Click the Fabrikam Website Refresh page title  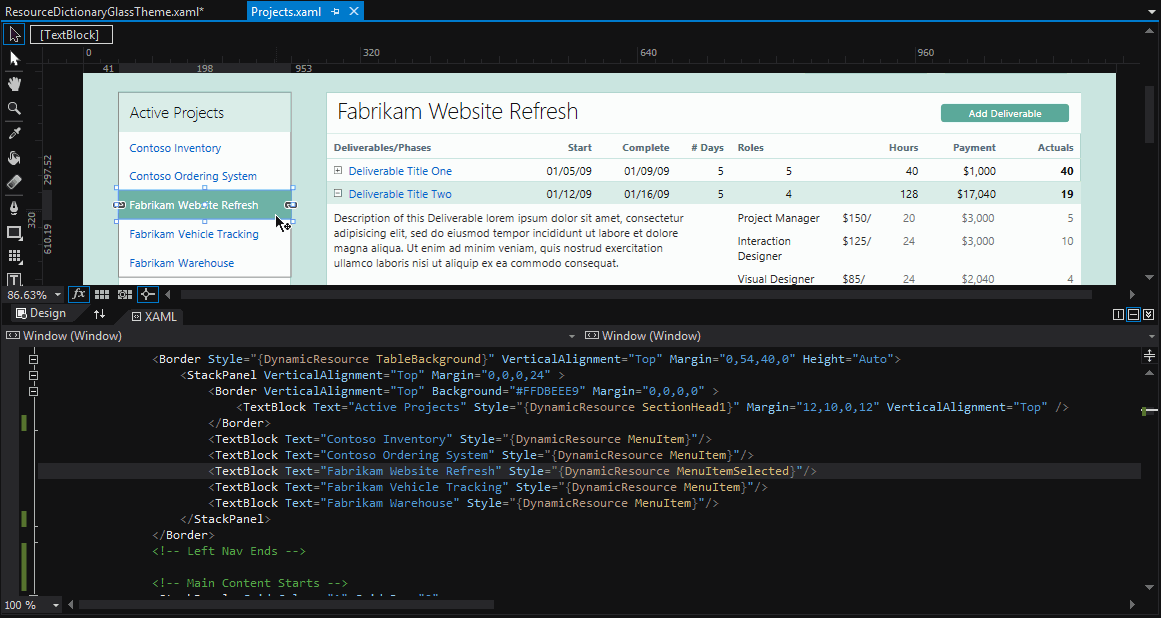pos(458,111)
